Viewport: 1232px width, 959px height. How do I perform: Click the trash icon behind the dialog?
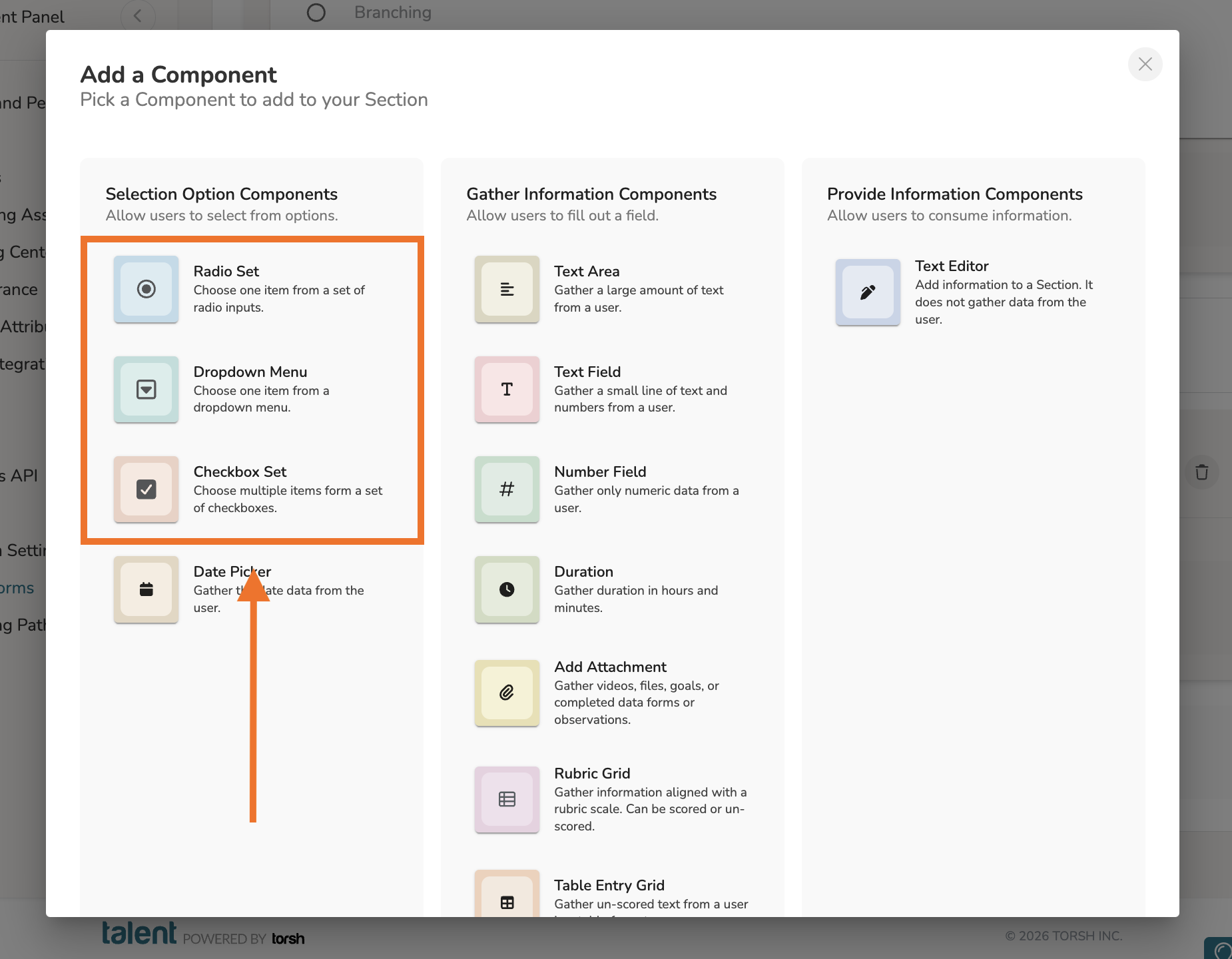(x=1201, y=472)
